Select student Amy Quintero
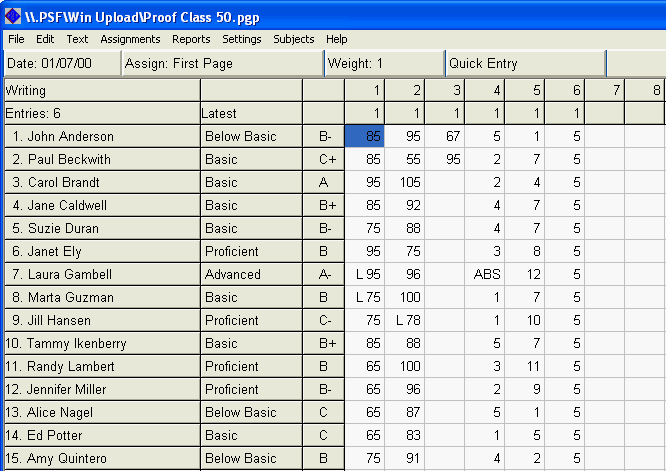The image size is (666, 471). pyautogui.click(x=102, y=458)
